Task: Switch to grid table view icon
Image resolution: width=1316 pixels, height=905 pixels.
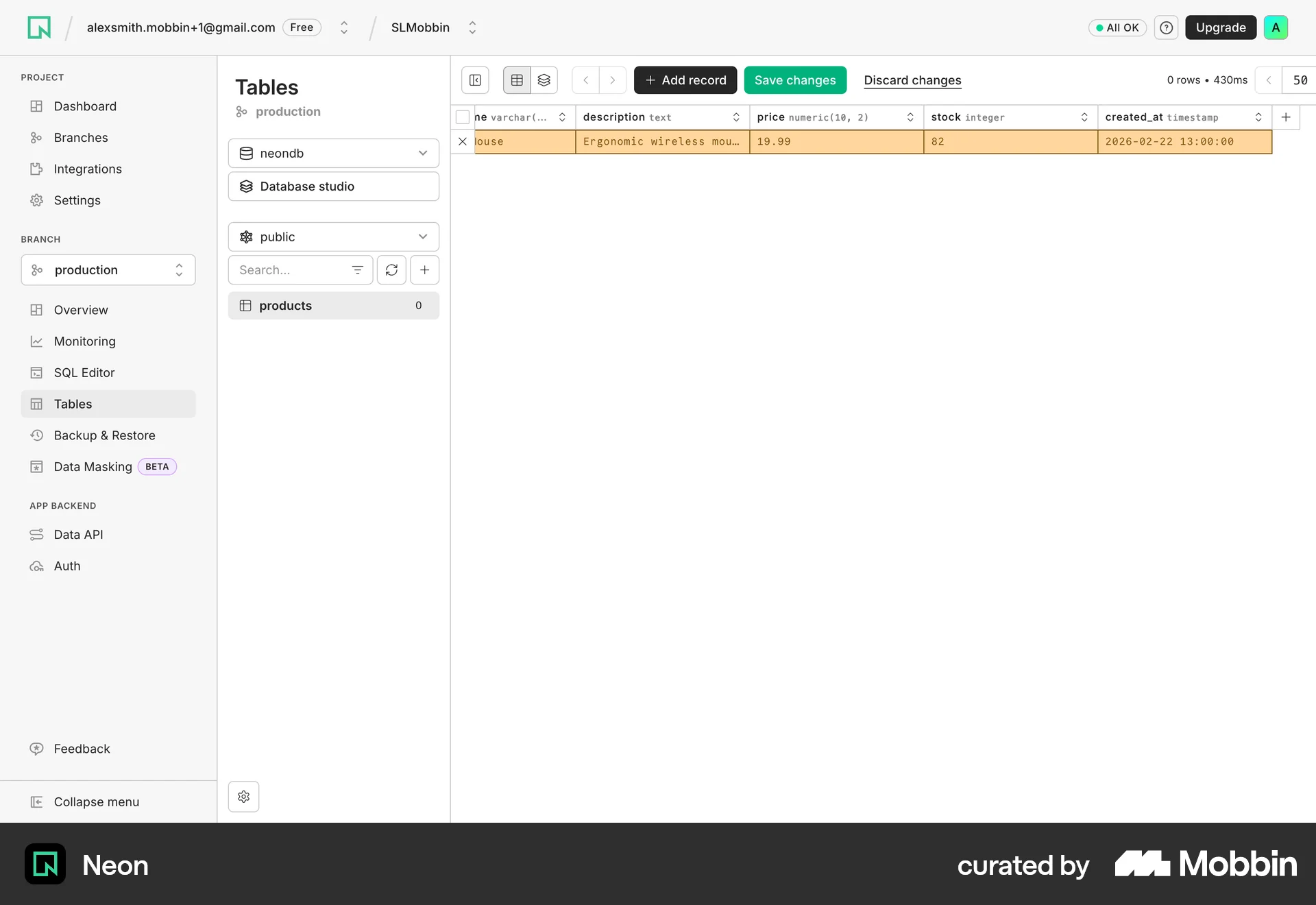Action: [517, 80]
